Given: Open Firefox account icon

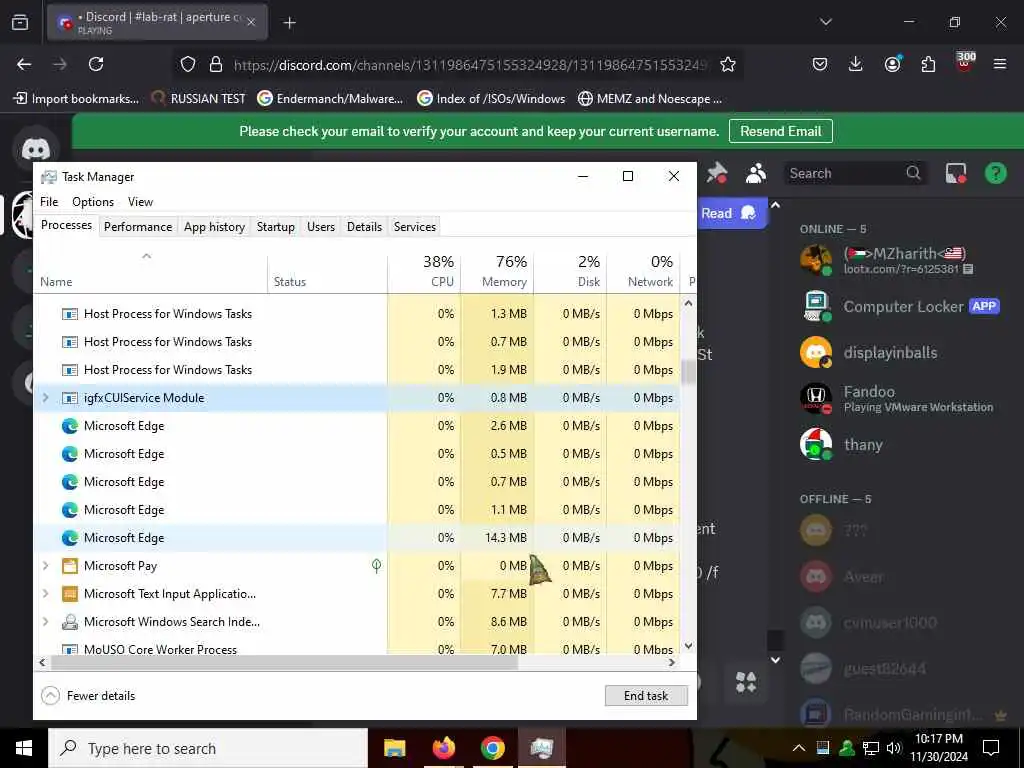Looking at the screenshot, I should click(892, 64).
